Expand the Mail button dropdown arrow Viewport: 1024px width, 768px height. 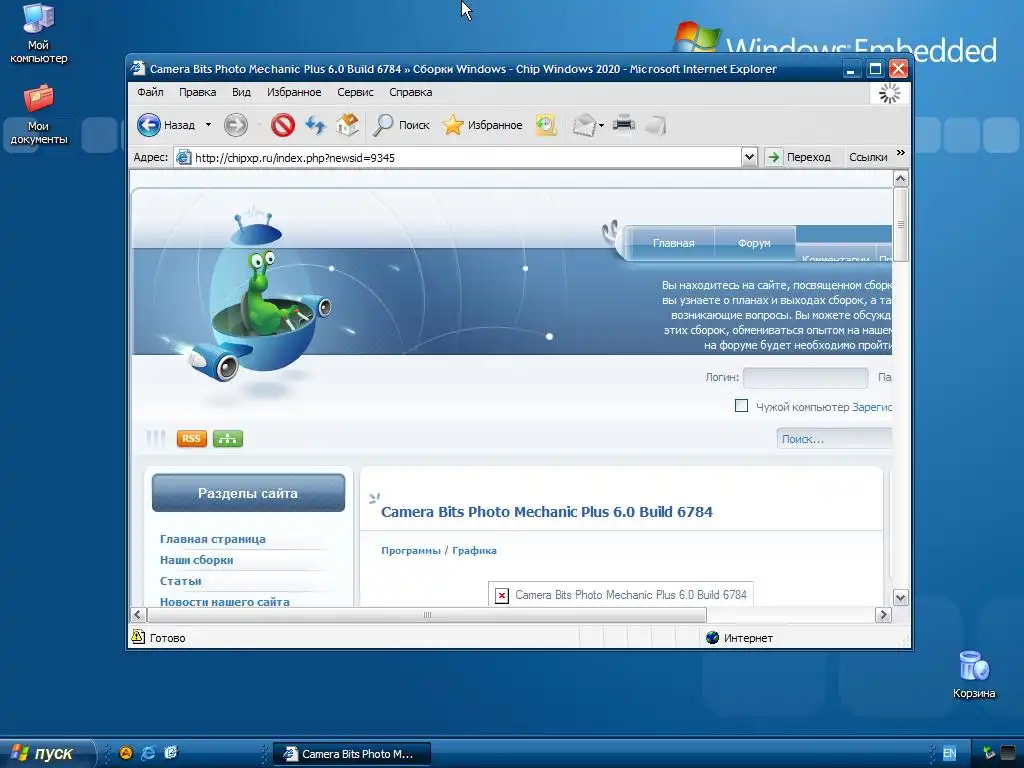pyautogui.click(x=601, y=125)
